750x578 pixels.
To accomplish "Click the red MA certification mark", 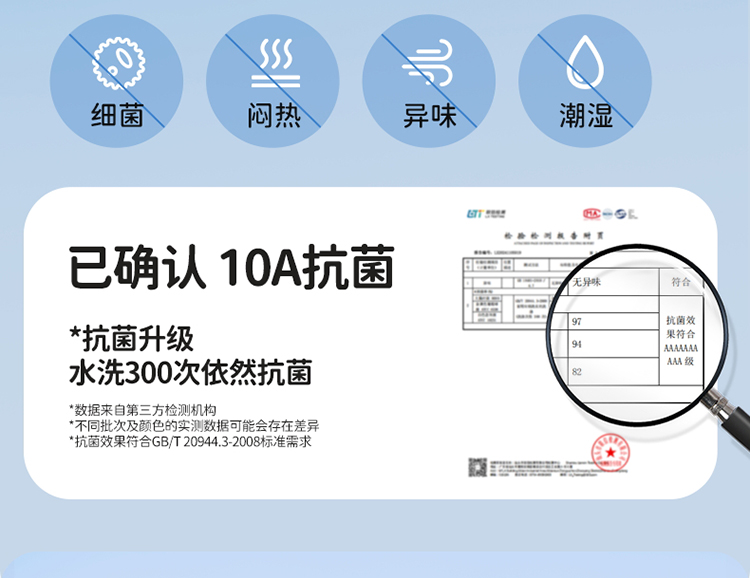I will coord(592,213).
